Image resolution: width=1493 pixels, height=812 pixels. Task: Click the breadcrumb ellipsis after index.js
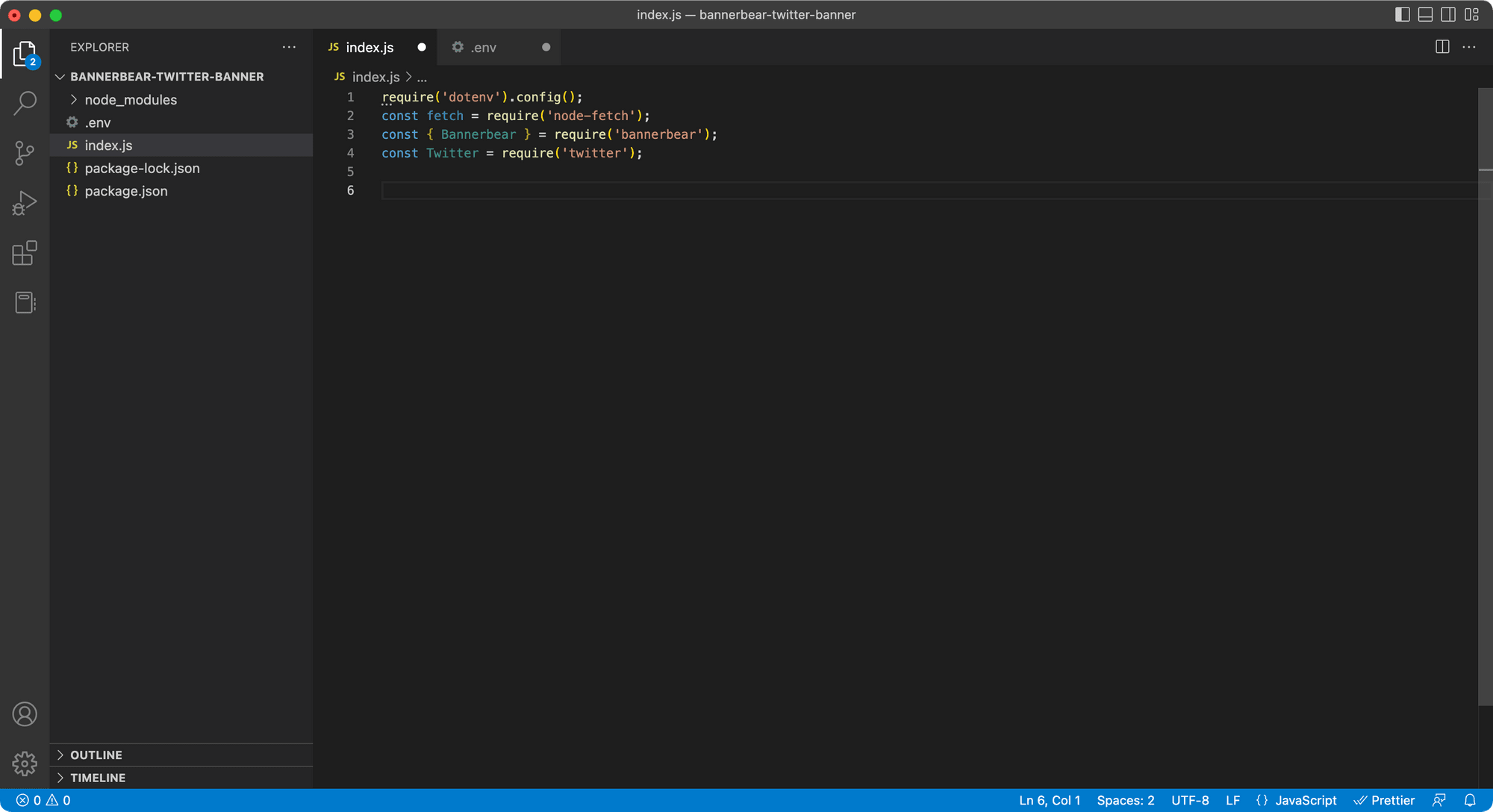[x=422, y=78]
